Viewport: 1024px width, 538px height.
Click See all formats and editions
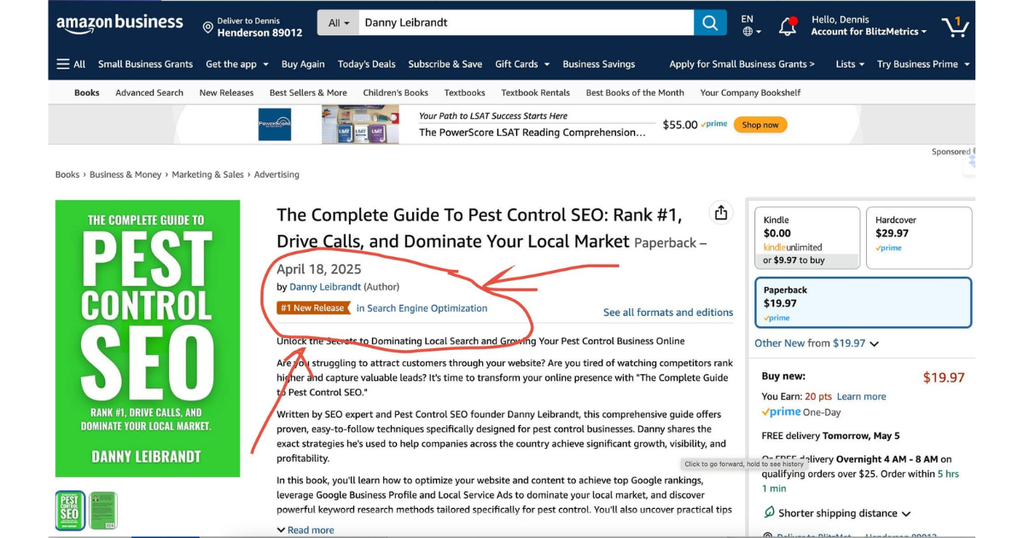[x=668, y=312]
